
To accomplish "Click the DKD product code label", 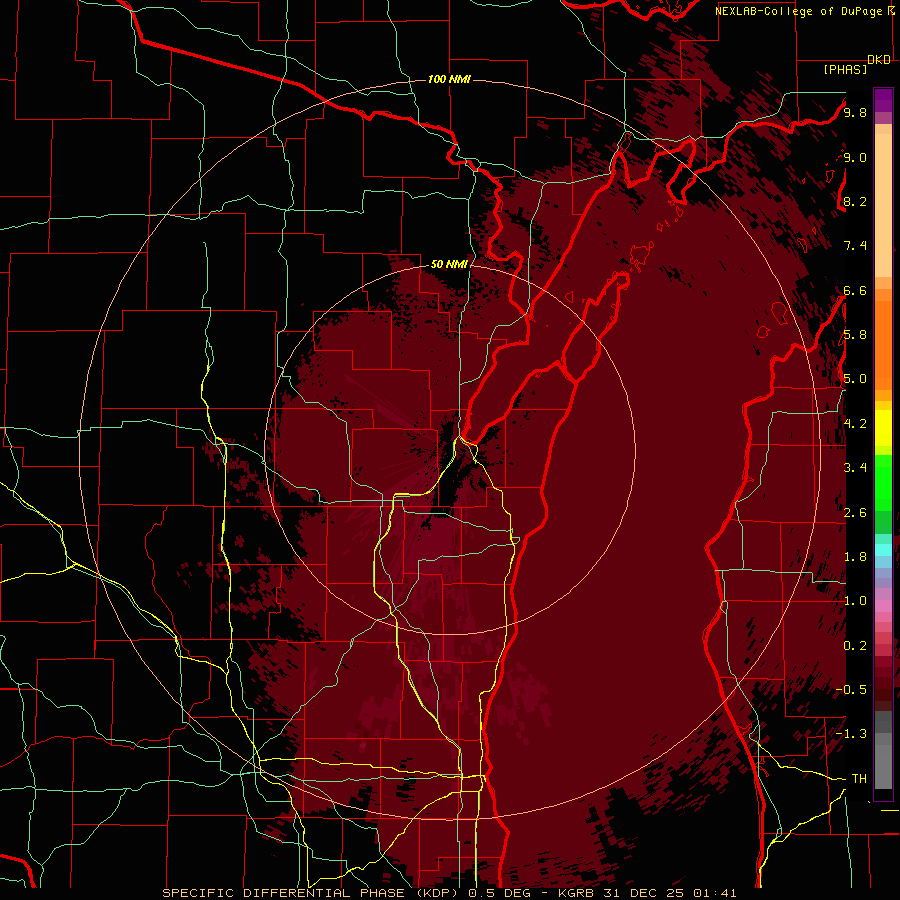I will pyautogui.click(x=878, y=60).
